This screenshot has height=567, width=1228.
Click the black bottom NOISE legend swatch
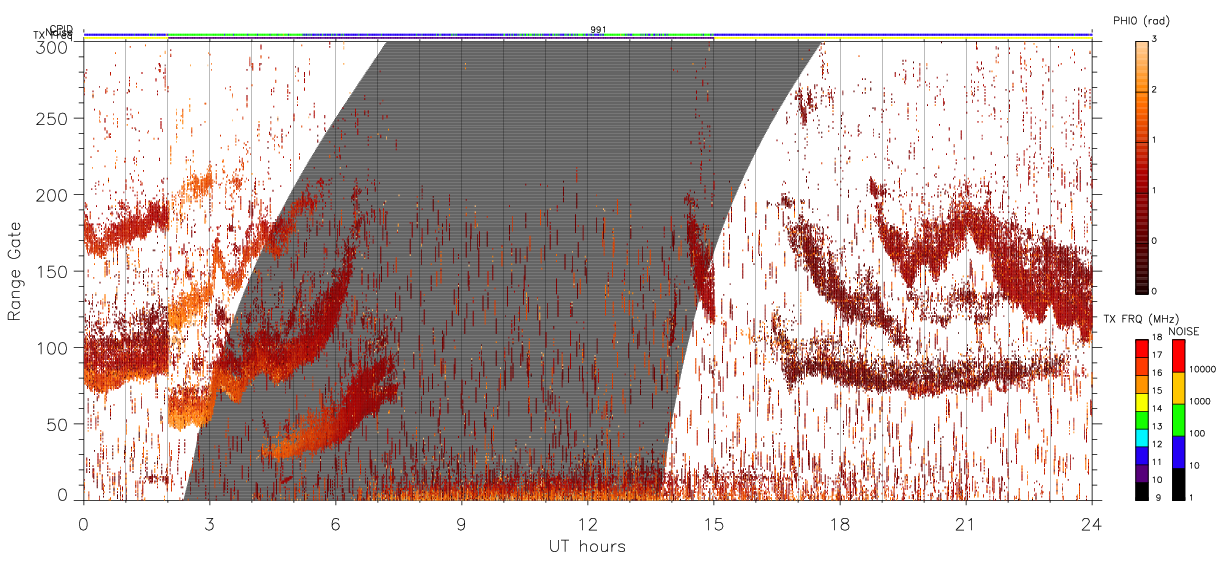(1178, 484)
